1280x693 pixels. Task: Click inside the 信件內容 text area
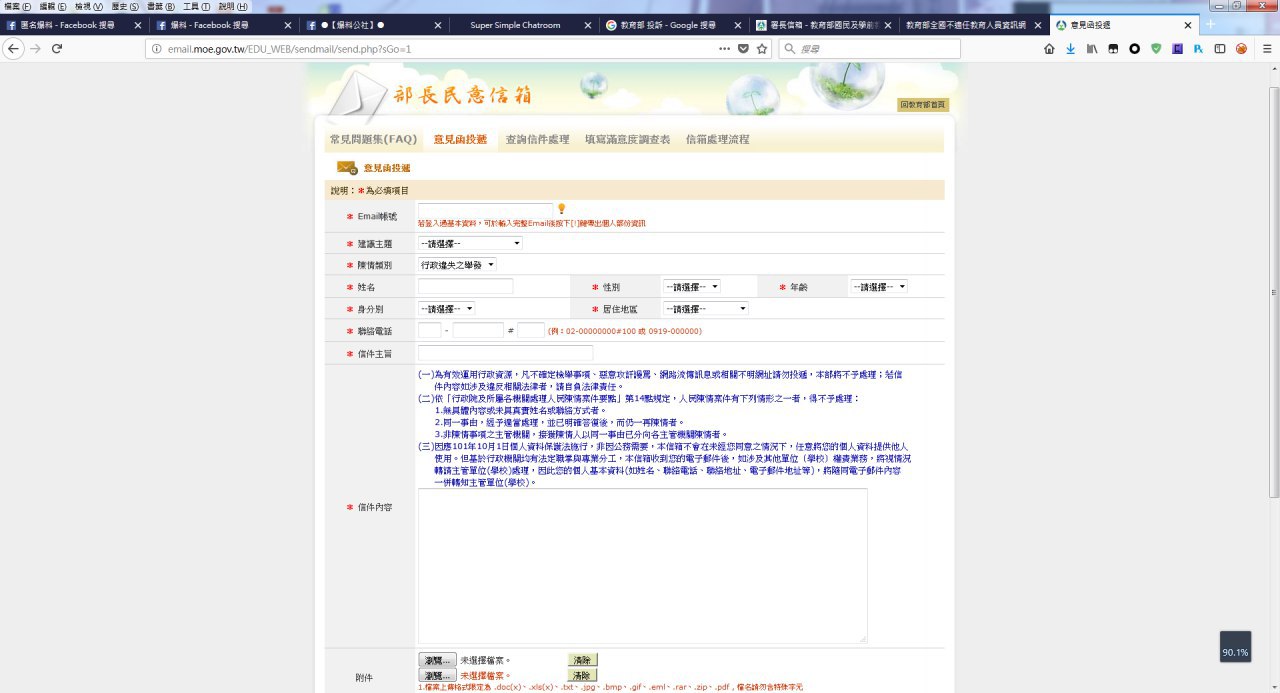point(642,565)
